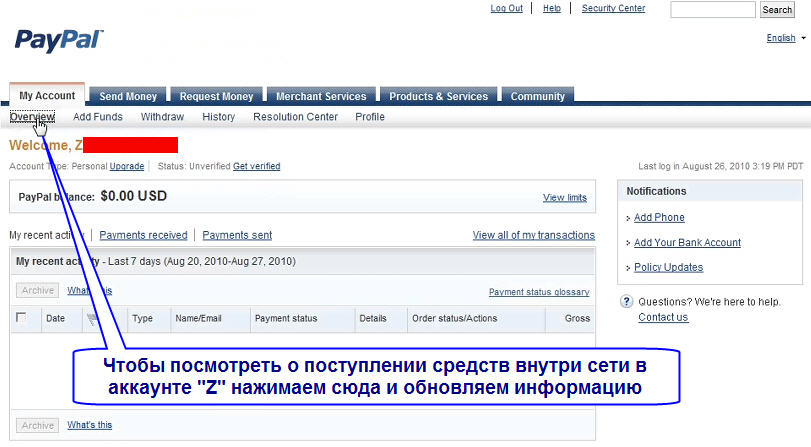Click the flag column header icon

point(92,319)
